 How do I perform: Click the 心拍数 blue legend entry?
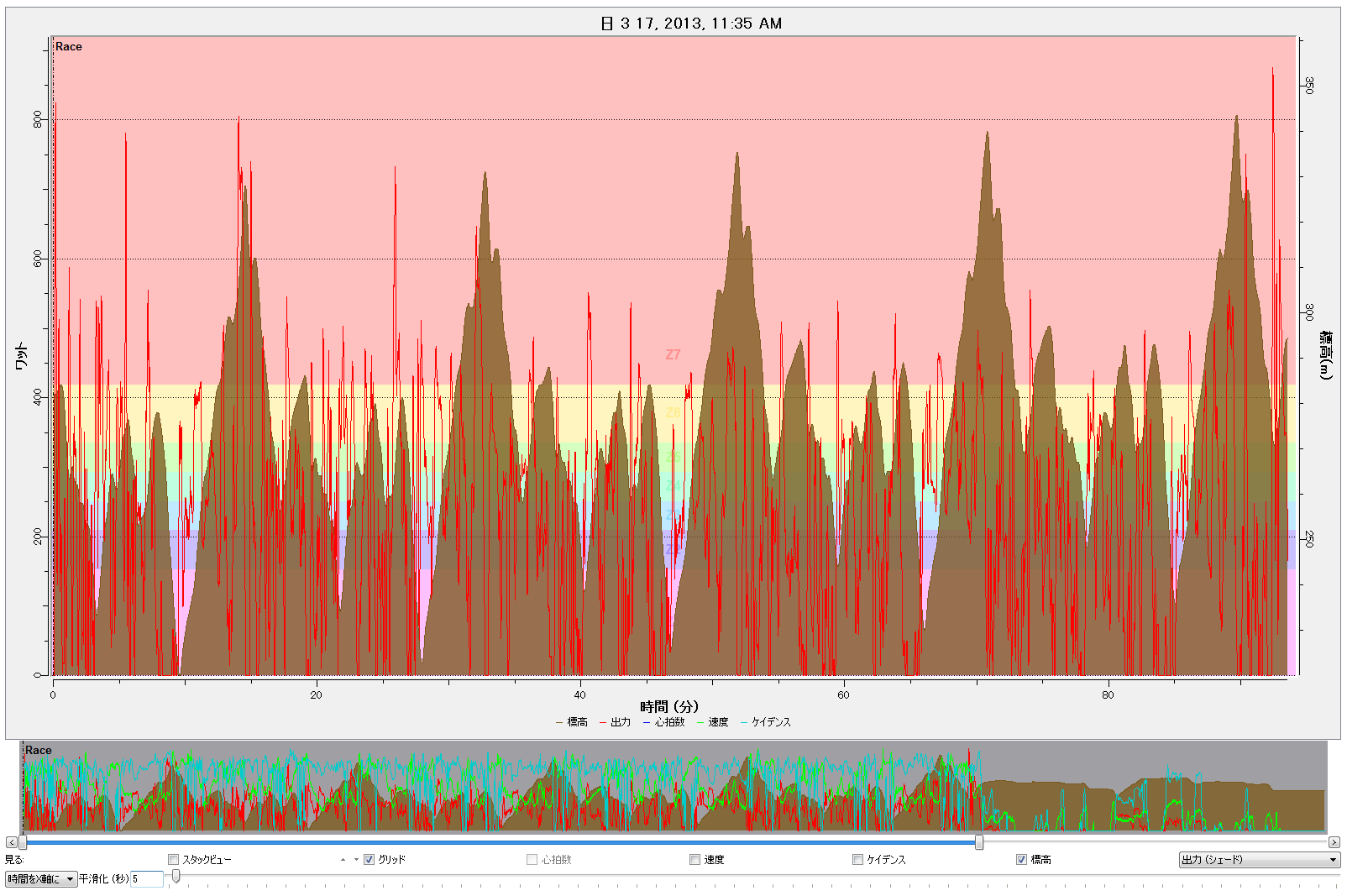[x=663, y=722]
